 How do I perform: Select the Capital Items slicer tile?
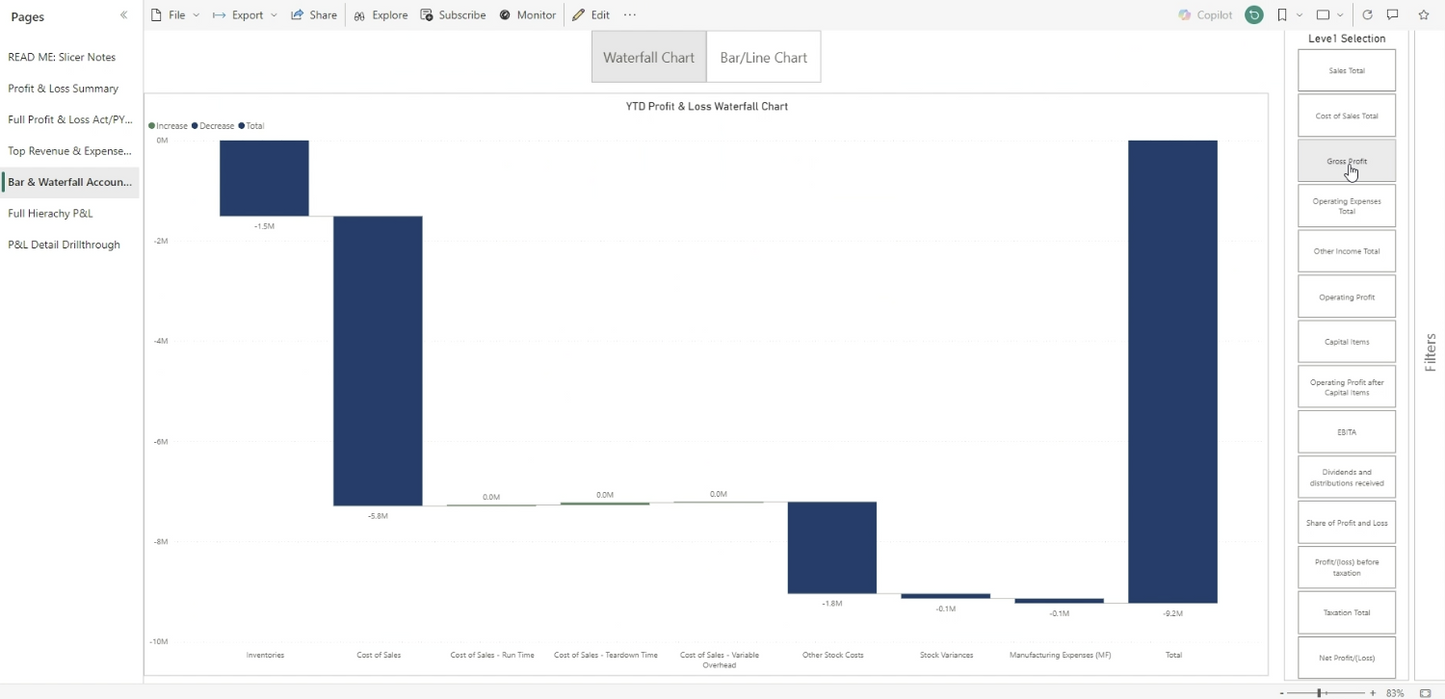click(1347, 342)
